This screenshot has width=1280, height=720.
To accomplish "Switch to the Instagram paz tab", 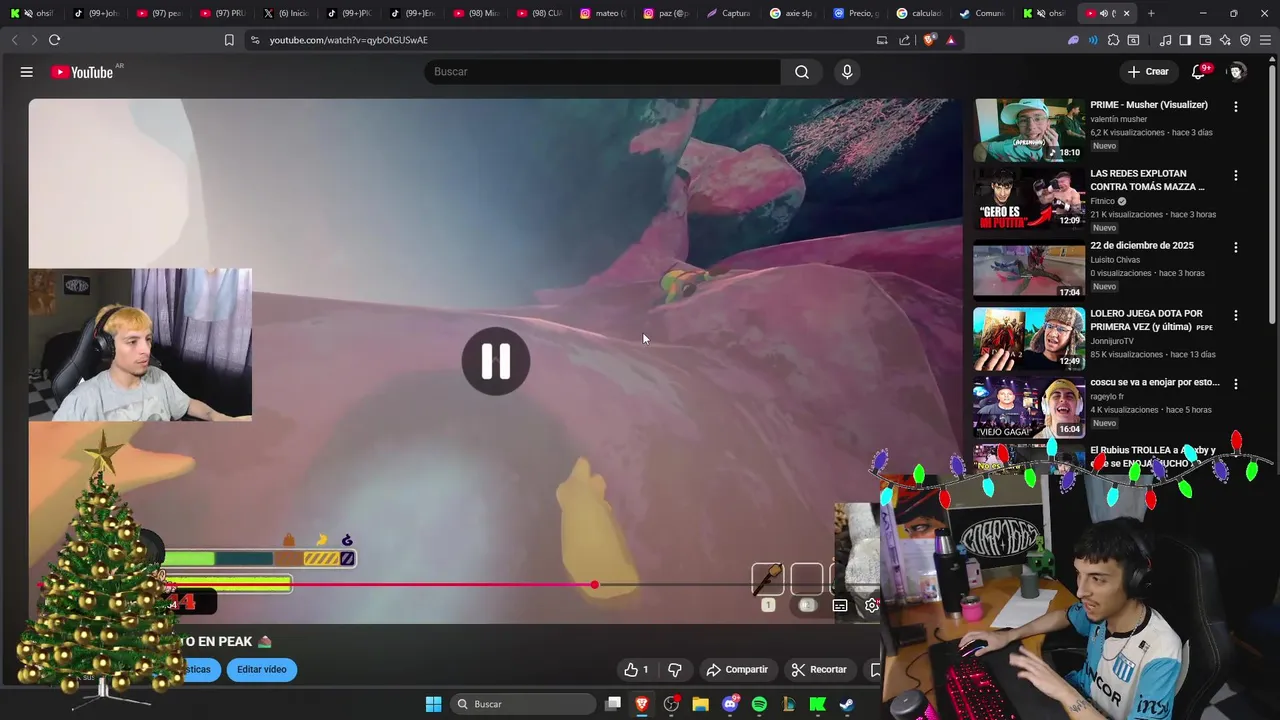I will [x=666, y=13].
